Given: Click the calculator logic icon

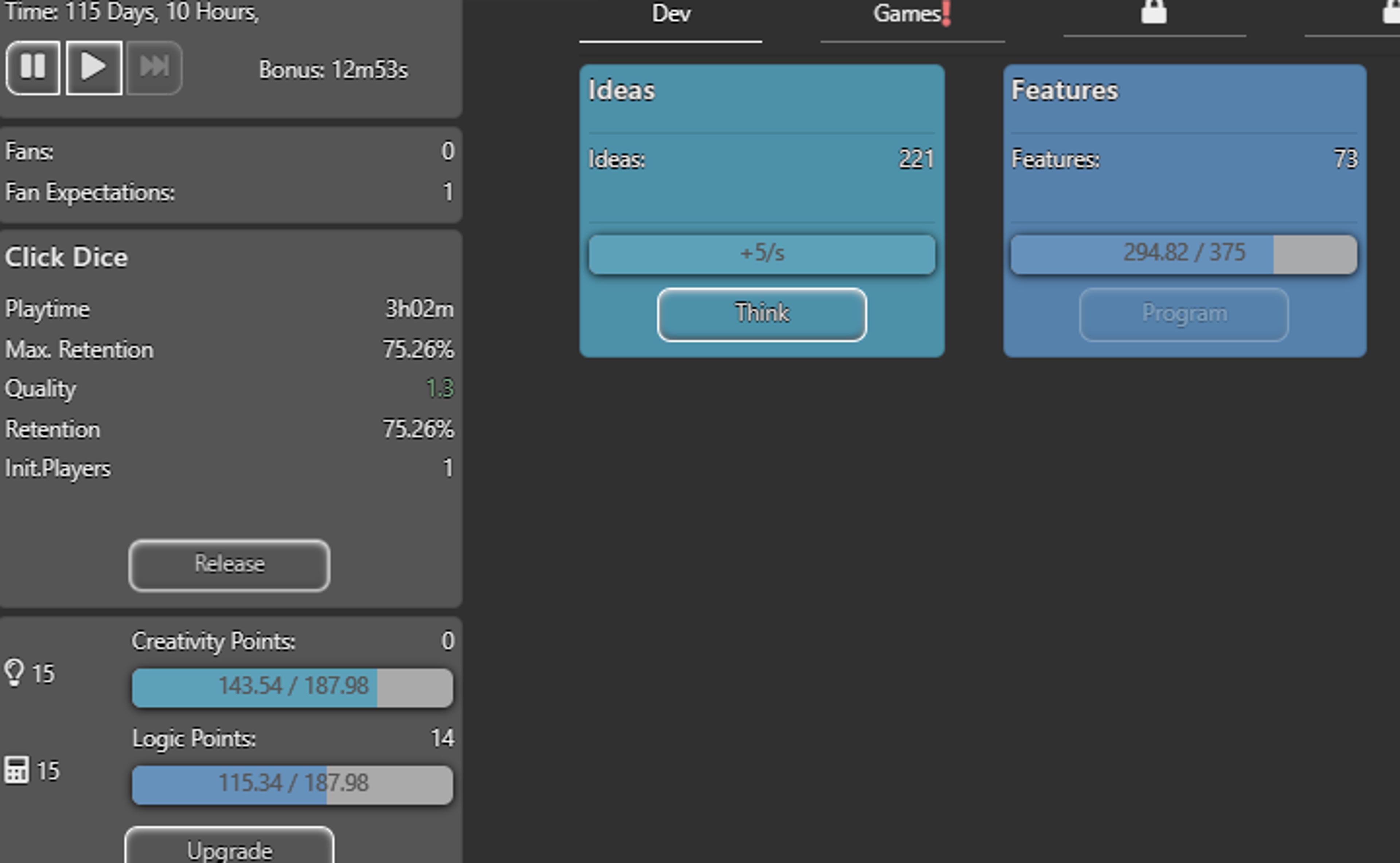Looking at the screenshot, I should click(16, 770).
